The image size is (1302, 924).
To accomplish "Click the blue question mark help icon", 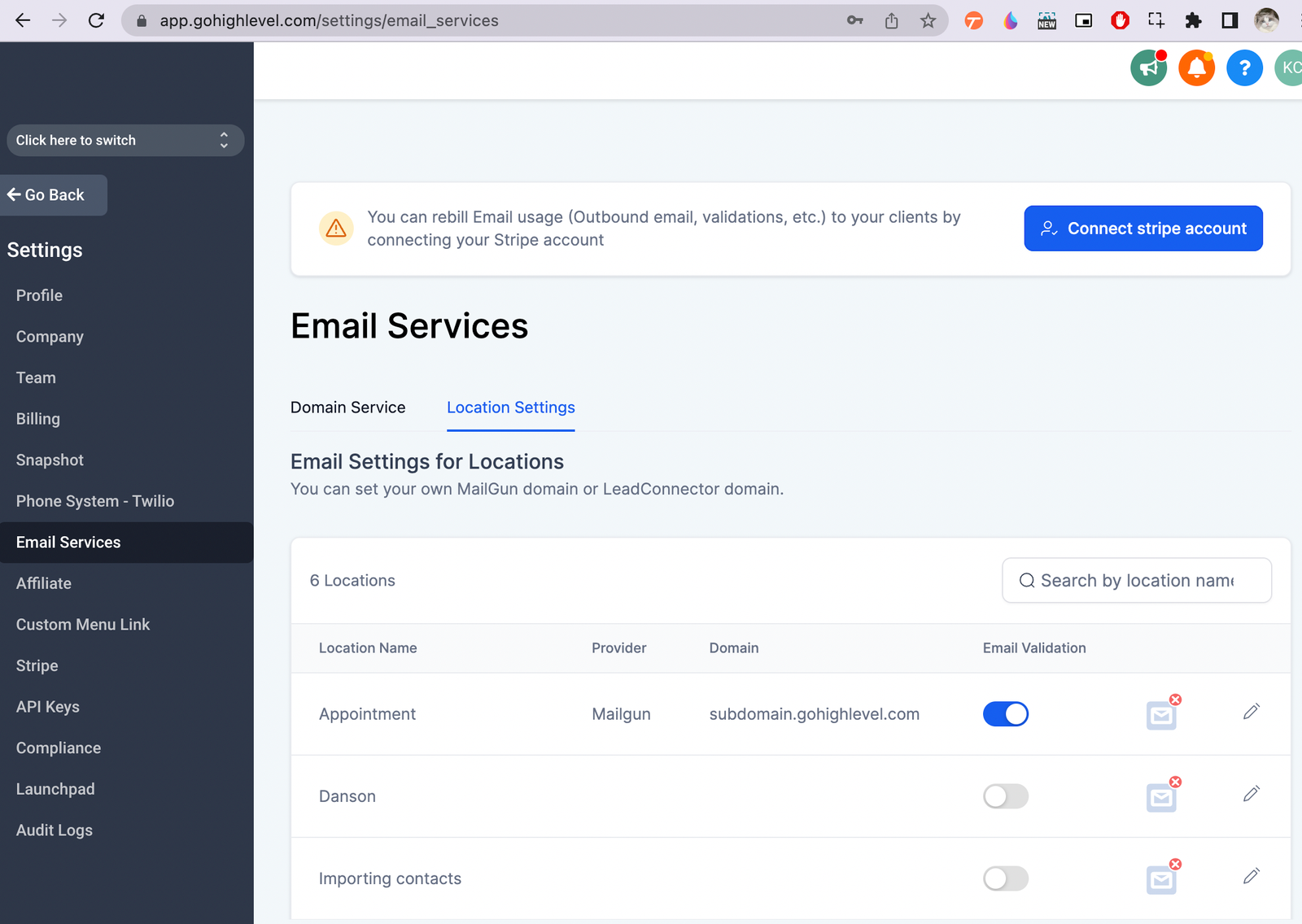I will 1244,68.
